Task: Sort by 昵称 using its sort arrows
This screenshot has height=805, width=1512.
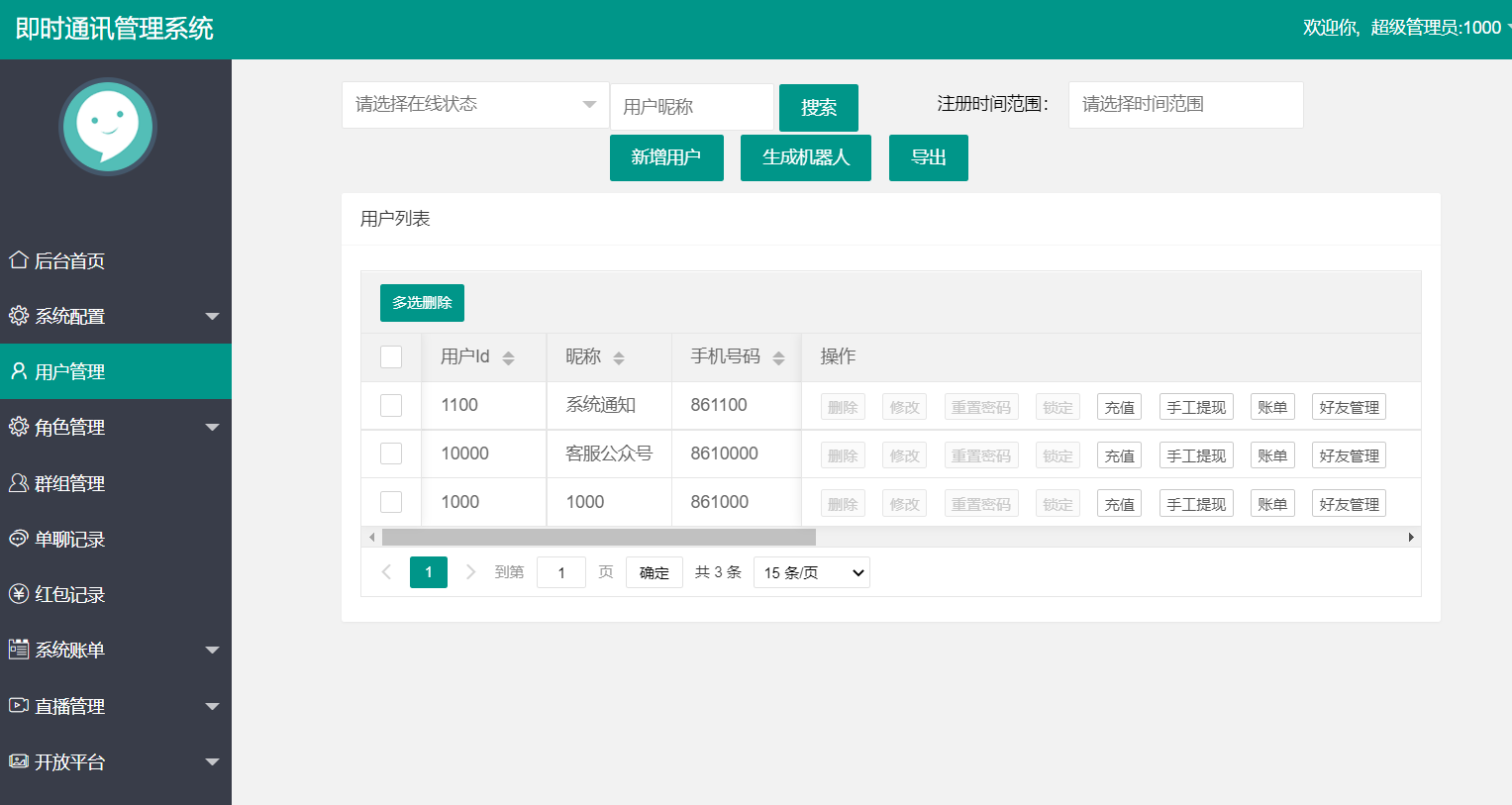Action: 619,358
